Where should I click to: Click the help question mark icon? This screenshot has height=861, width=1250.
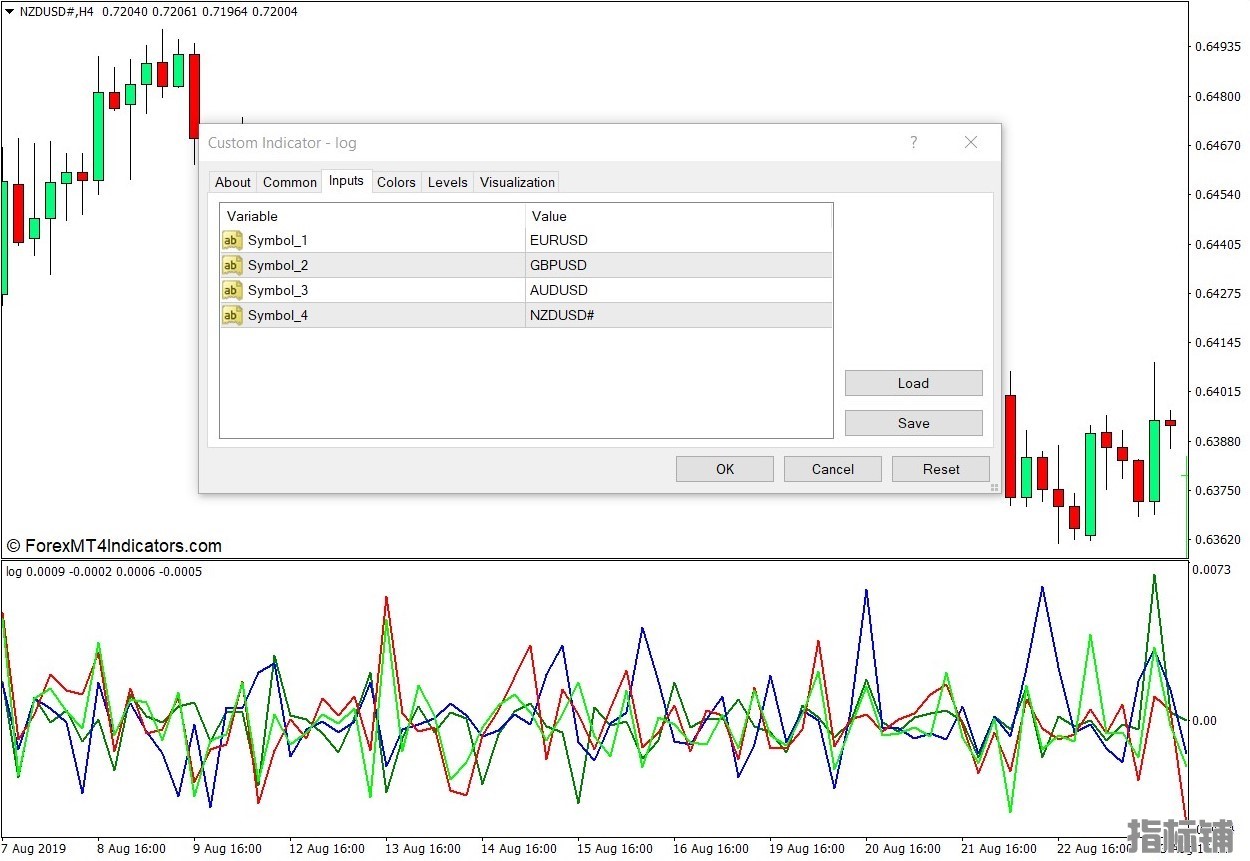click(x=913, y=143)
